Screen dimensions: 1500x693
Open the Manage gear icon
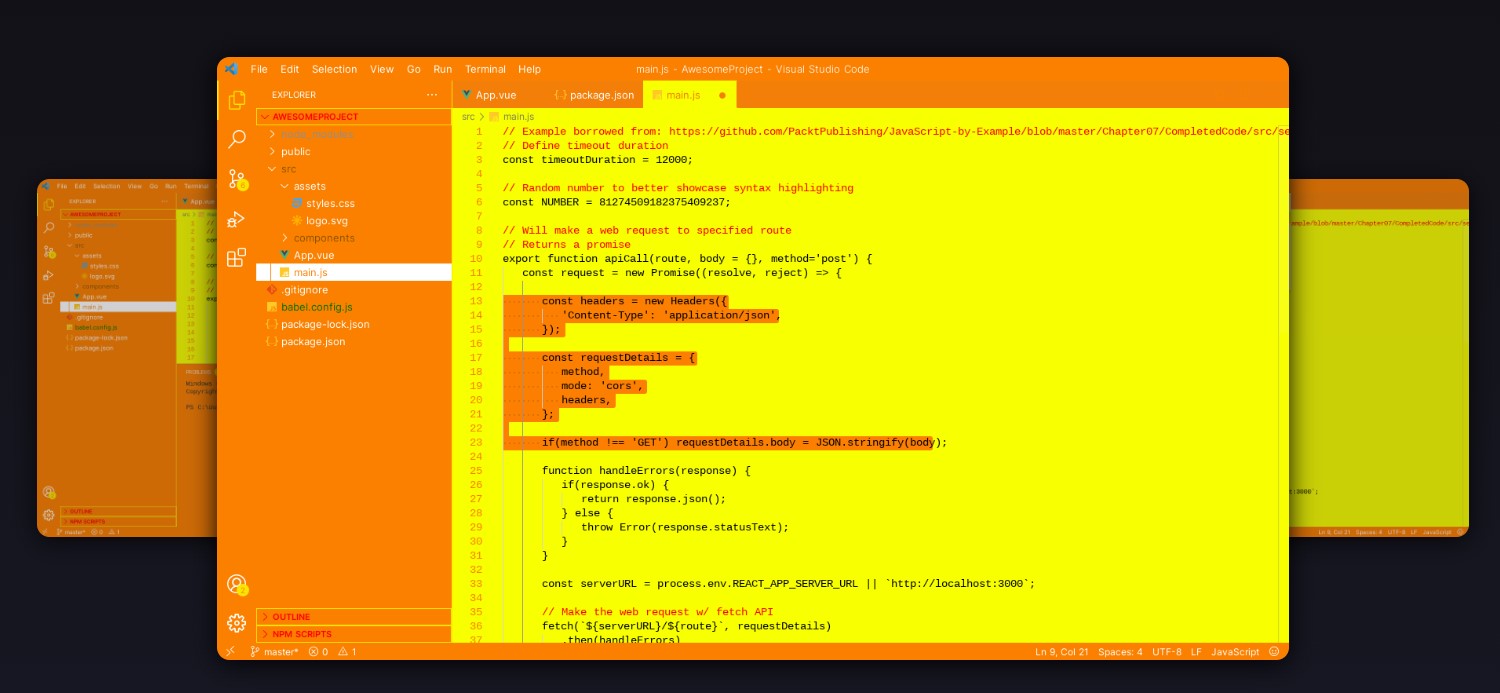[237, 623]
